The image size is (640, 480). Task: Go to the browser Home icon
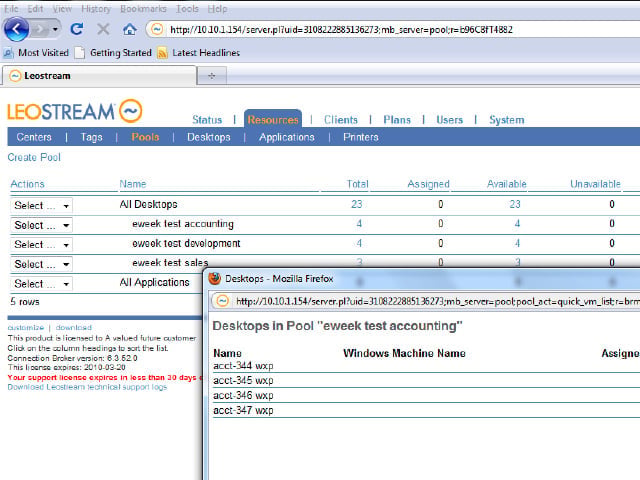130,29
